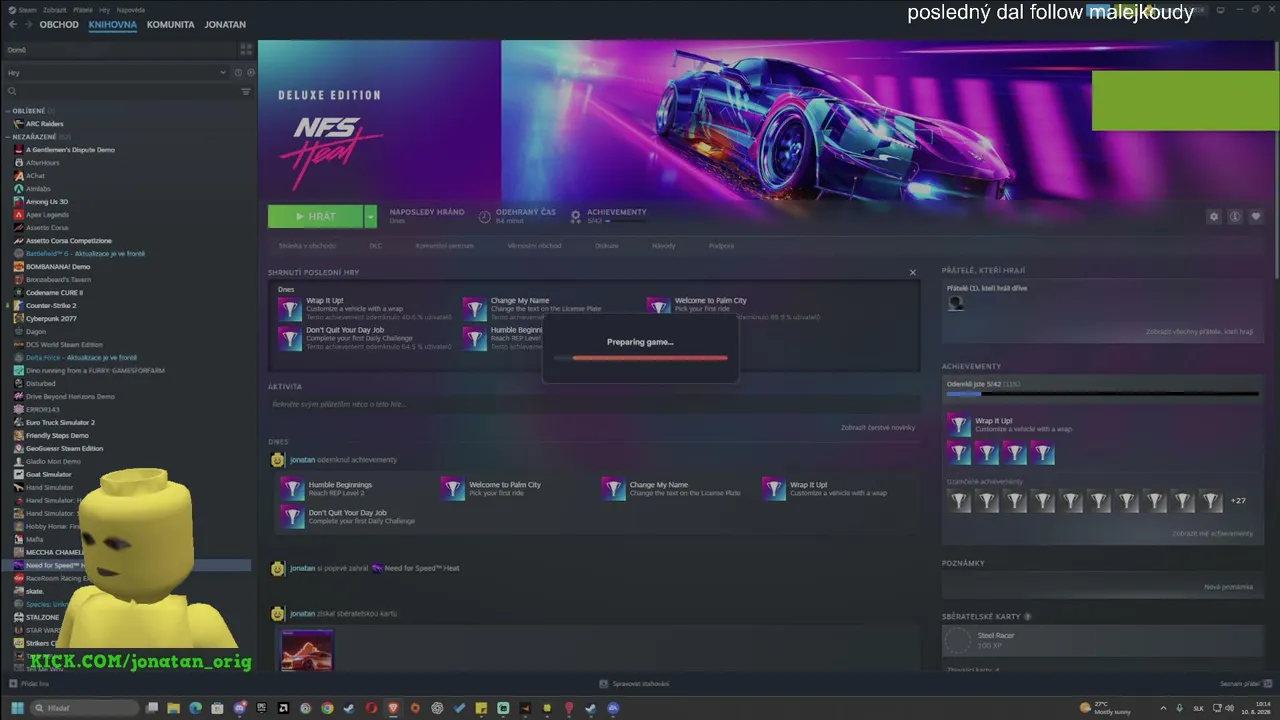Select Counter-Strike 2 in library list
Image resolution: width=1280 pixels, height=720 pixels.
pyautogui.click(x=51, y=306)
